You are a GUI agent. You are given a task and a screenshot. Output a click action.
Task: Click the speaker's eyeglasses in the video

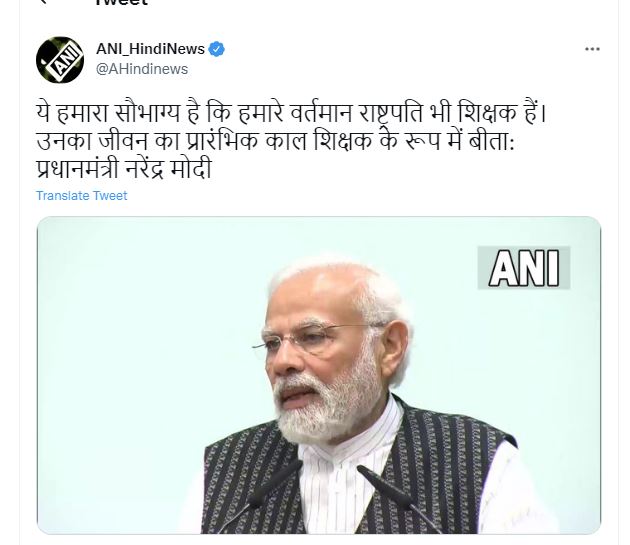(x=311, y=337)
